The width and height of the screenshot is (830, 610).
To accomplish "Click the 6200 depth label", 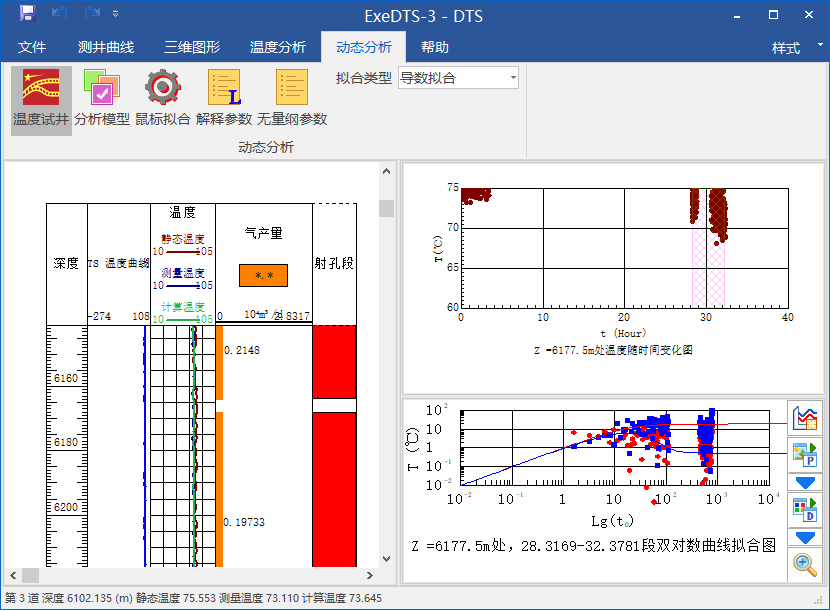I will tap(66, 507).
